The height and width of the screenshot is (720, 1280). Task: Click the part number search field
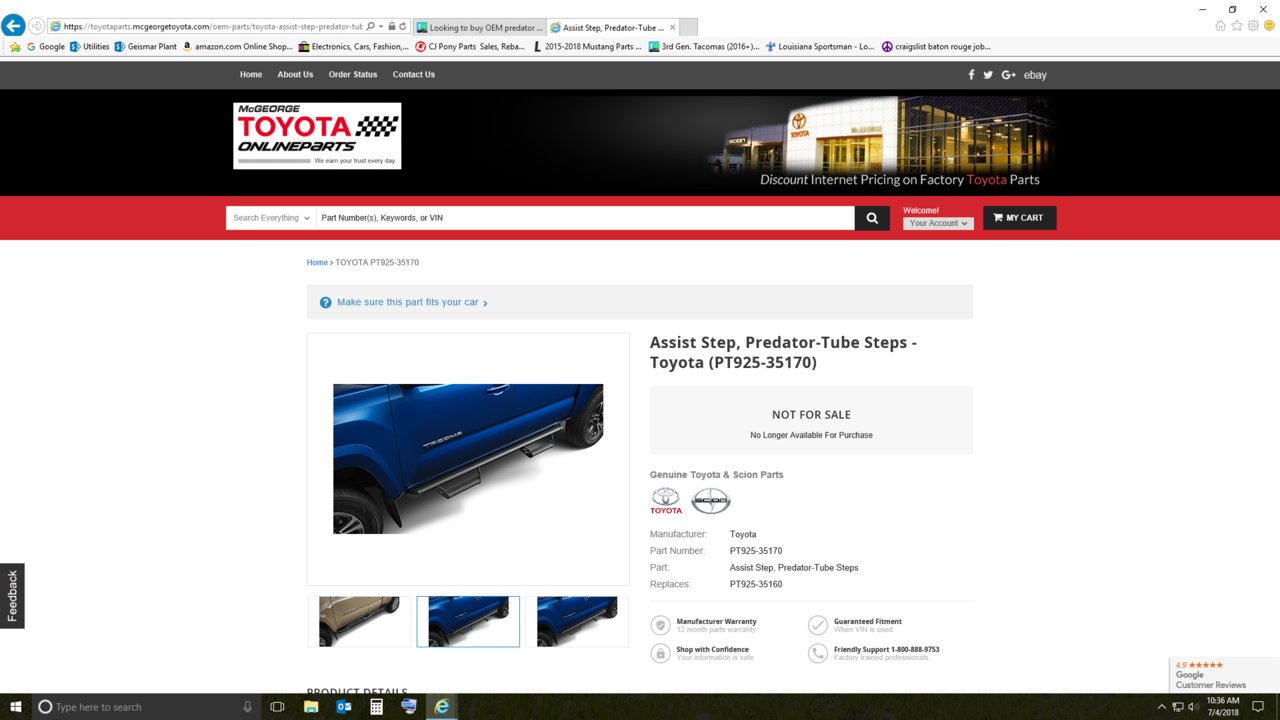585,218
